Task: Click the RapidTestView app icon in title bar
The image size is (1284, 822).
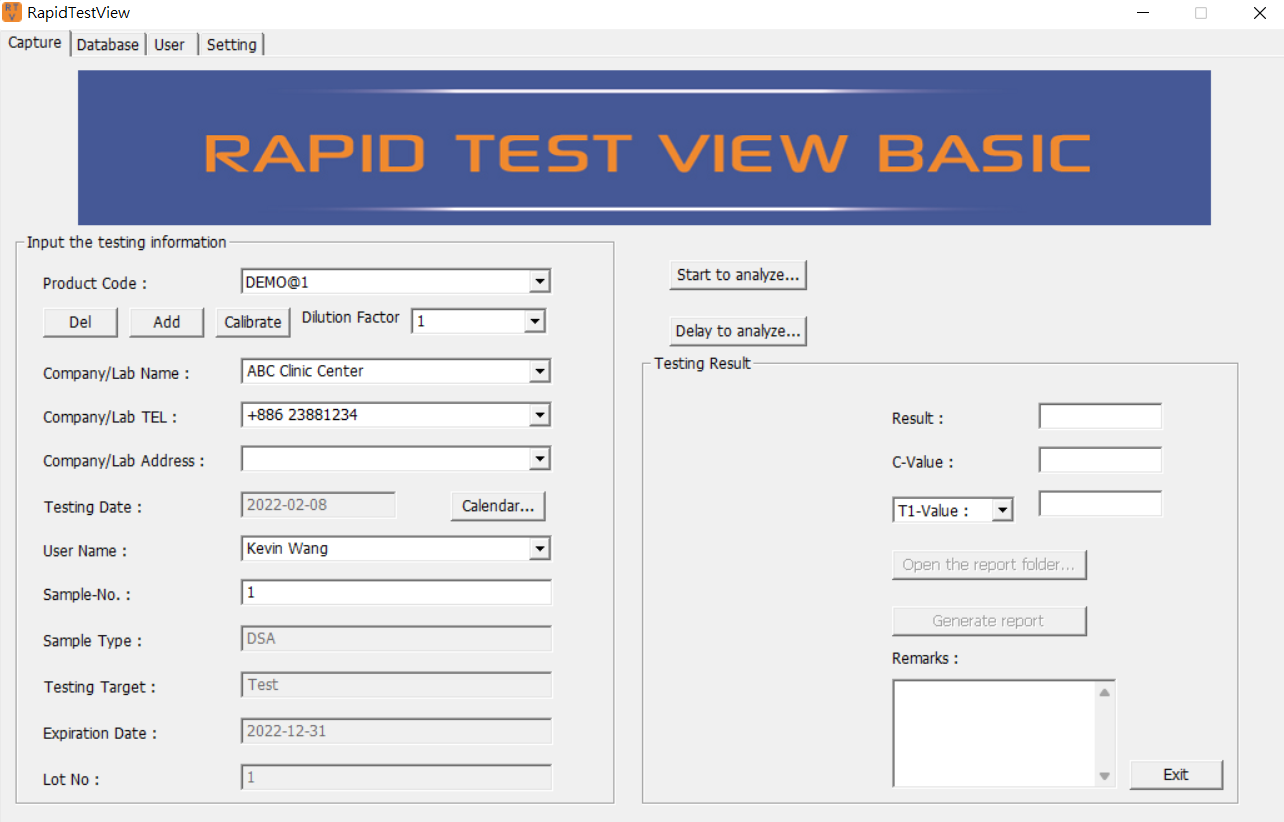Action: pos(12,13)
